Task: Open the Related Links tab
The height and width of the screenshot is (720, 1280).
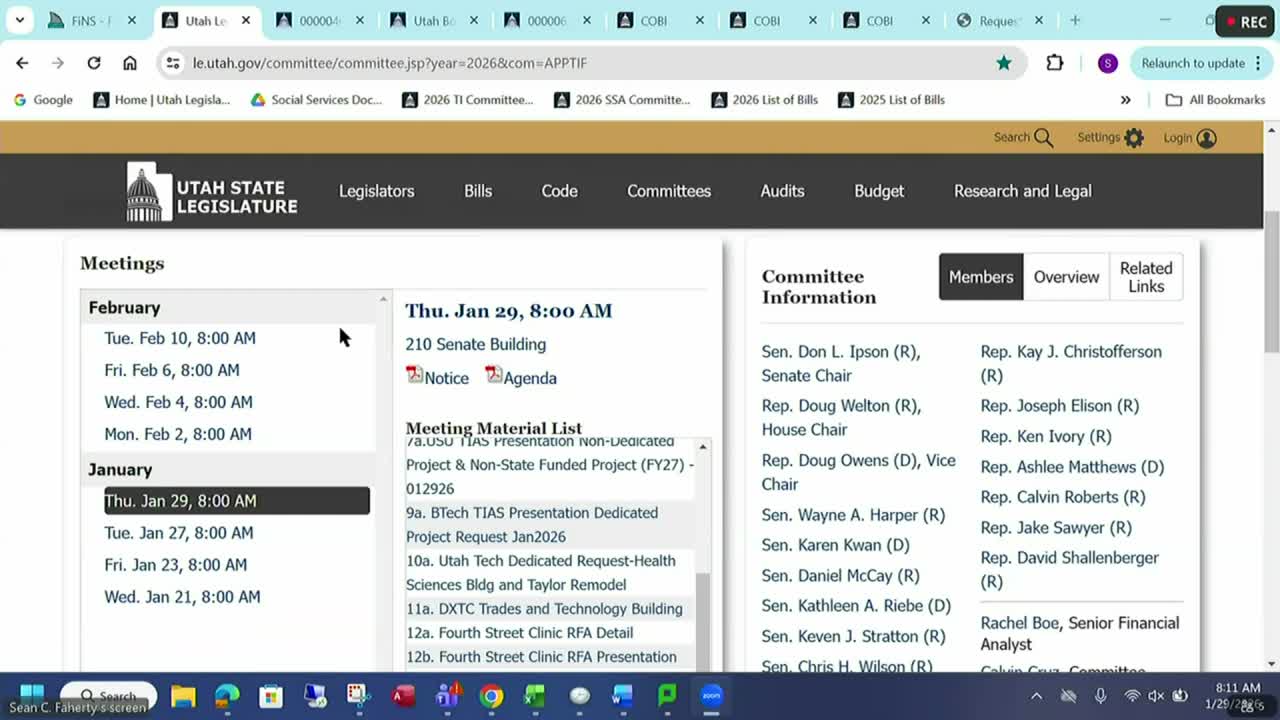Action: tap(1146, 277)
